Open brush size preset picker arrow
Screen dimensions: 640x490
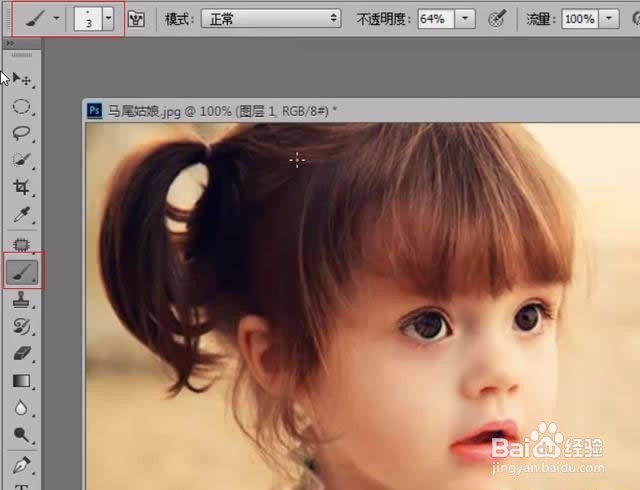coord(108,19)
